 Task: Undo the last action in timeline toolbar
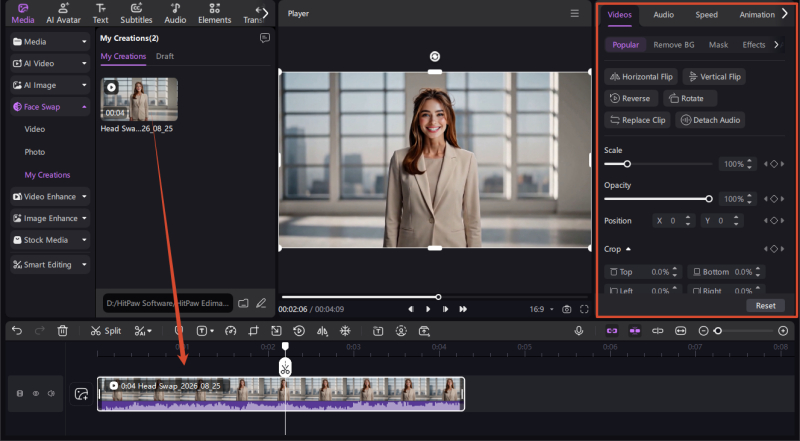pos(17,331)
